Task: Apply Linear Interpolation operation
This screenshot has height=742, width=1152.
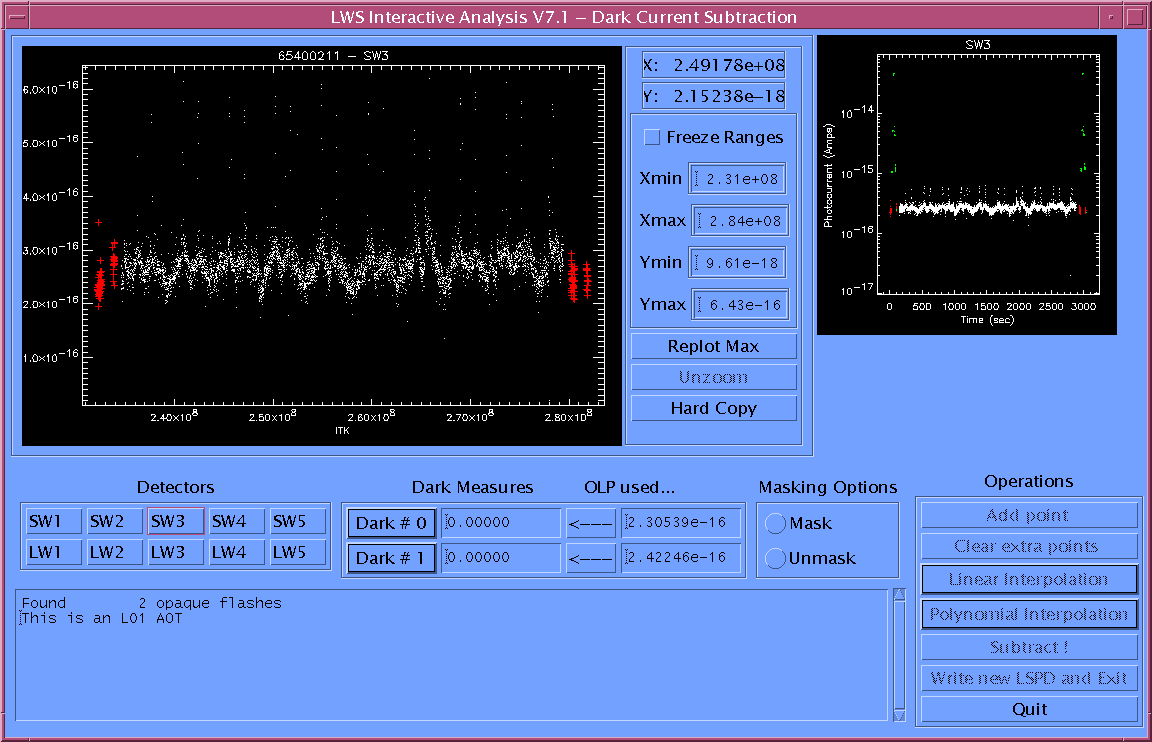Action: [1028, 579]
